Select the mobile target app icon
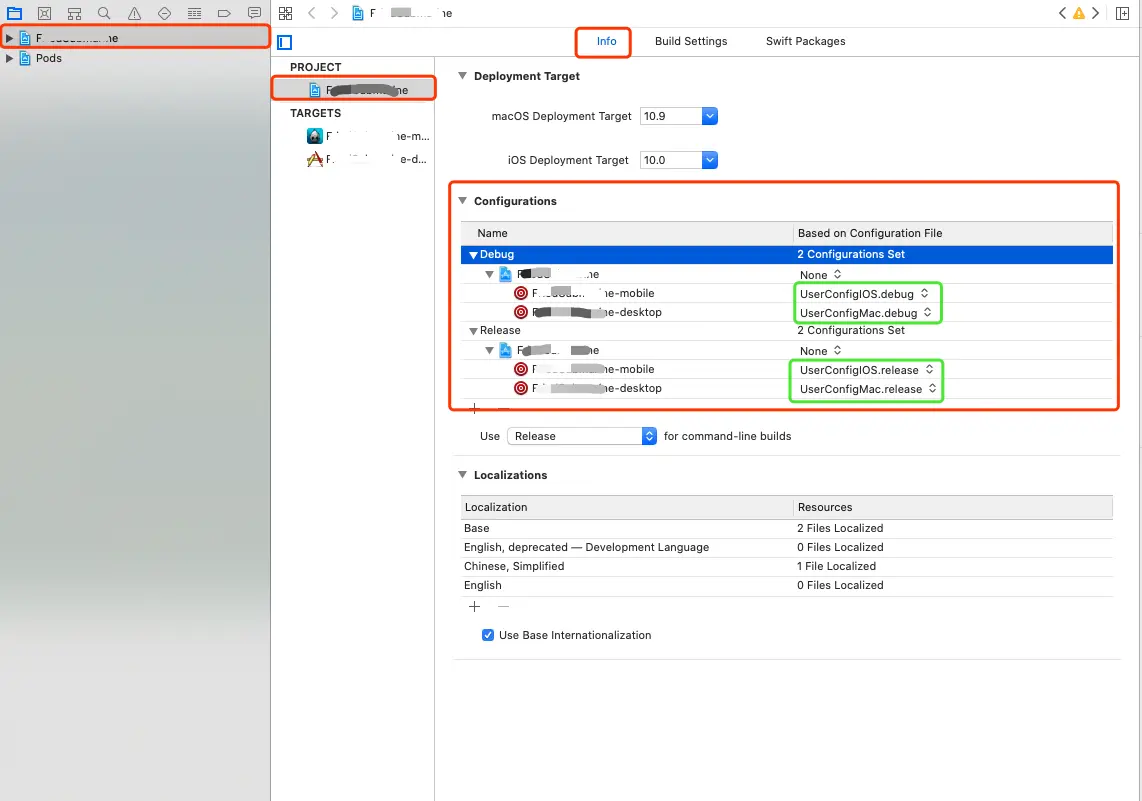This screenshot has width=1142, height=801. (x=315, y=136)
